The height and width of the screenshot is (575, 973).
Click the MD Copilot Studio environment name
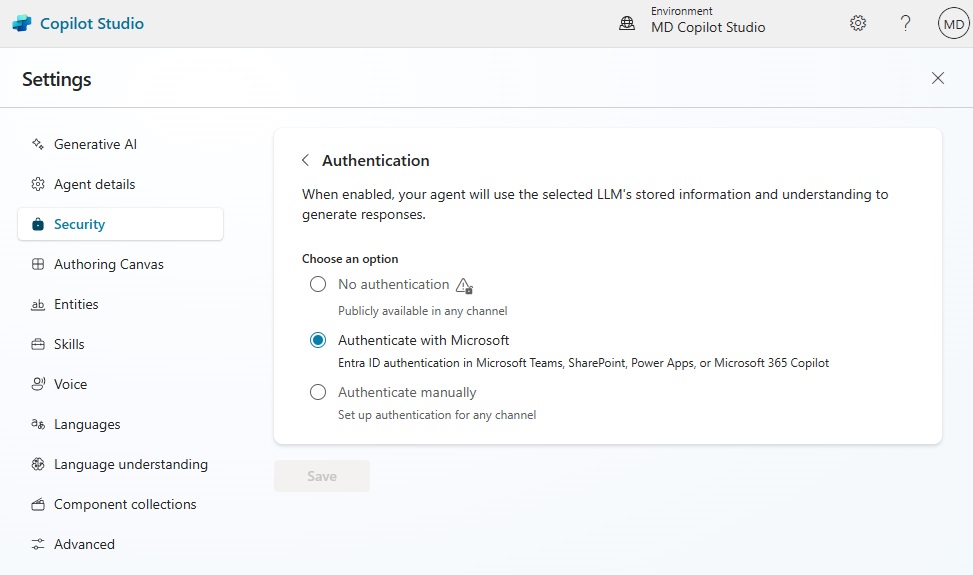(x=708, y=27)
